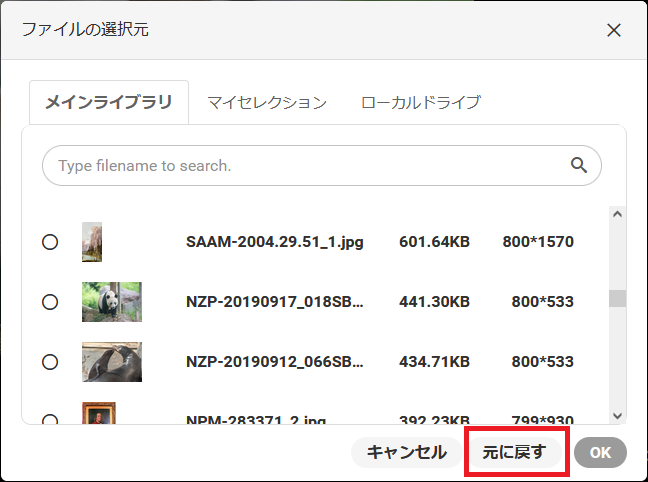Click the file list scrollbar thumb
Screen dimensions: 648x482
(617, 298)
